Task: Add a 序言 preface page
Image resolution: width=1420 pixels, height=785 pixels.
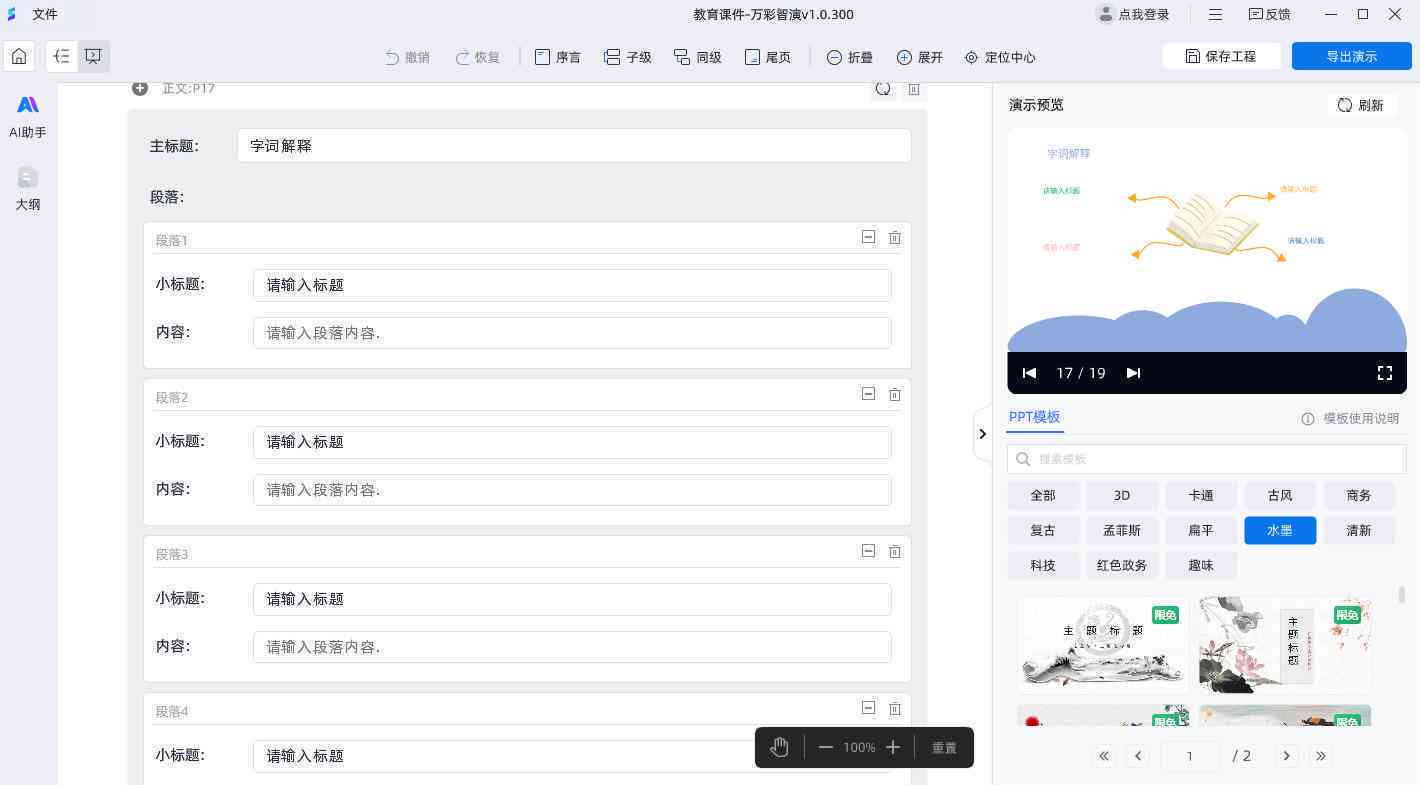Action: [x=558, y=57]
